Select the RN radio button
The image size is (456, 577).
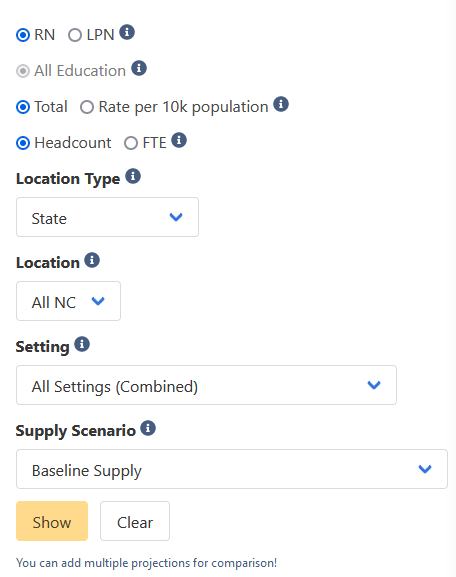pos(23,35)
